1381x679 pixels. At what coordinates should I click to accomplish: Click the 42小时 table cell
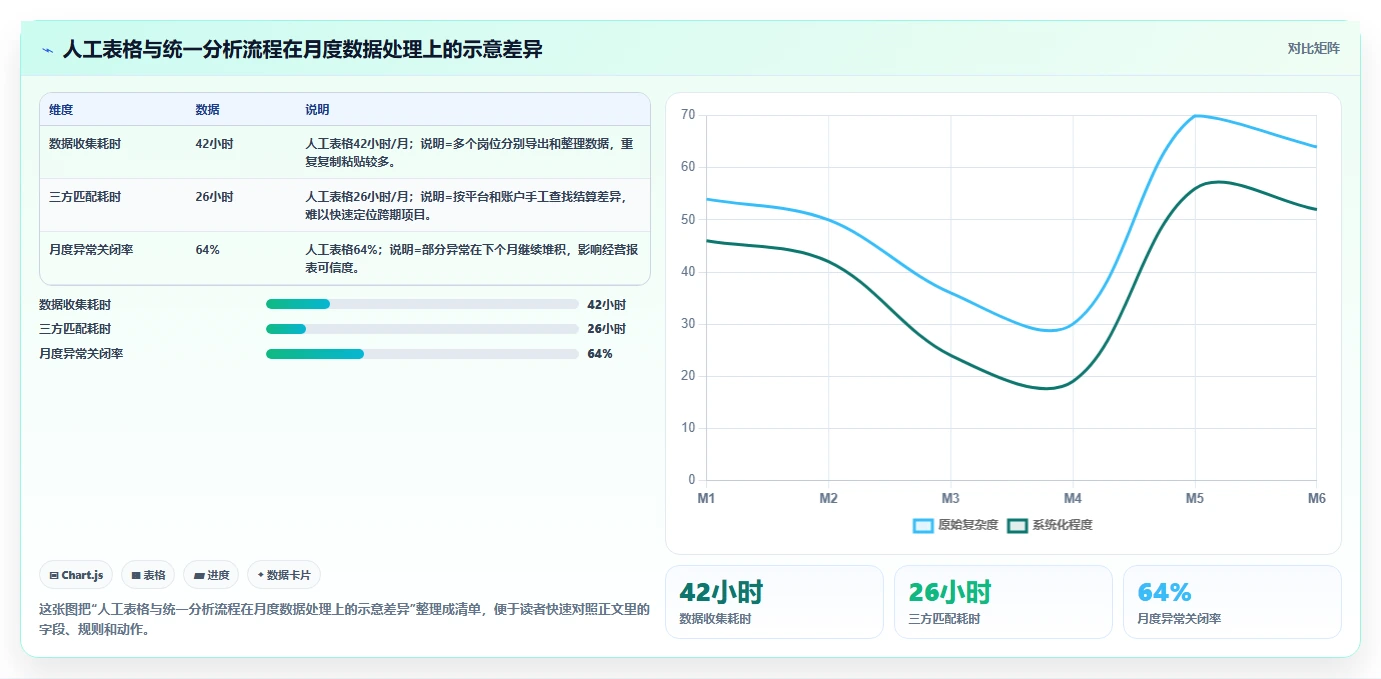[x=214, y=144]
